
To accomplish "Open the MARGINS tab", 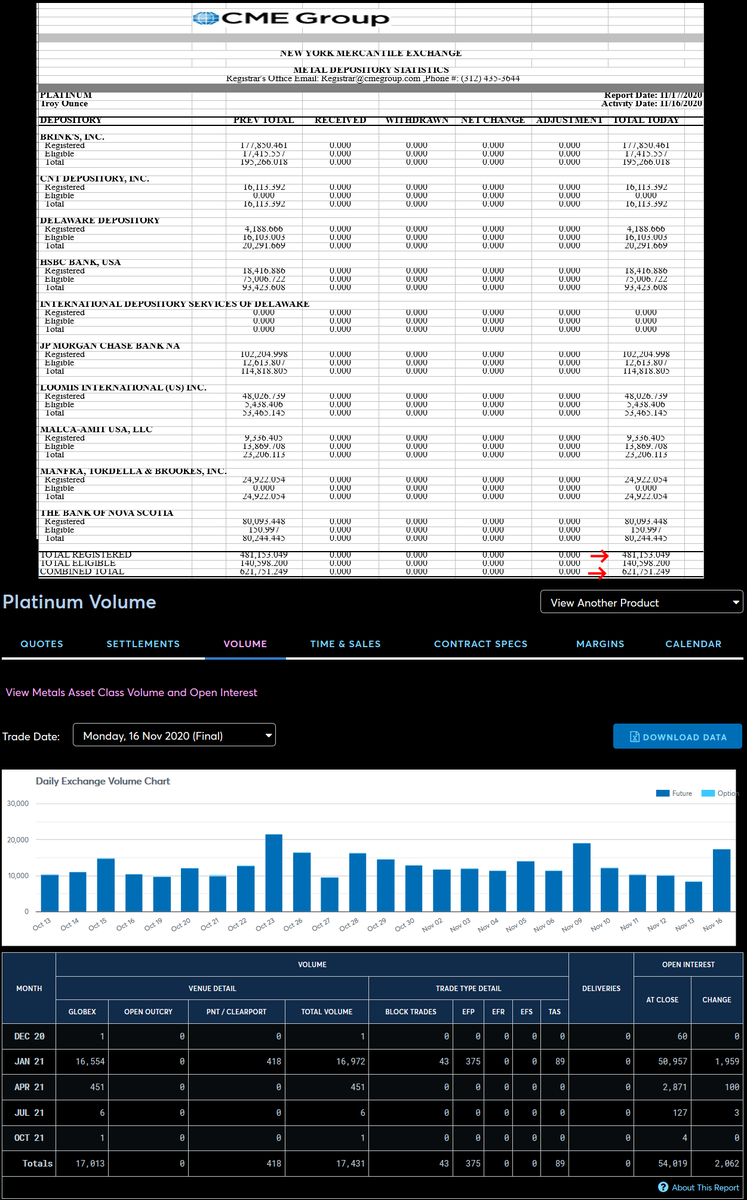I will [600, 644].
